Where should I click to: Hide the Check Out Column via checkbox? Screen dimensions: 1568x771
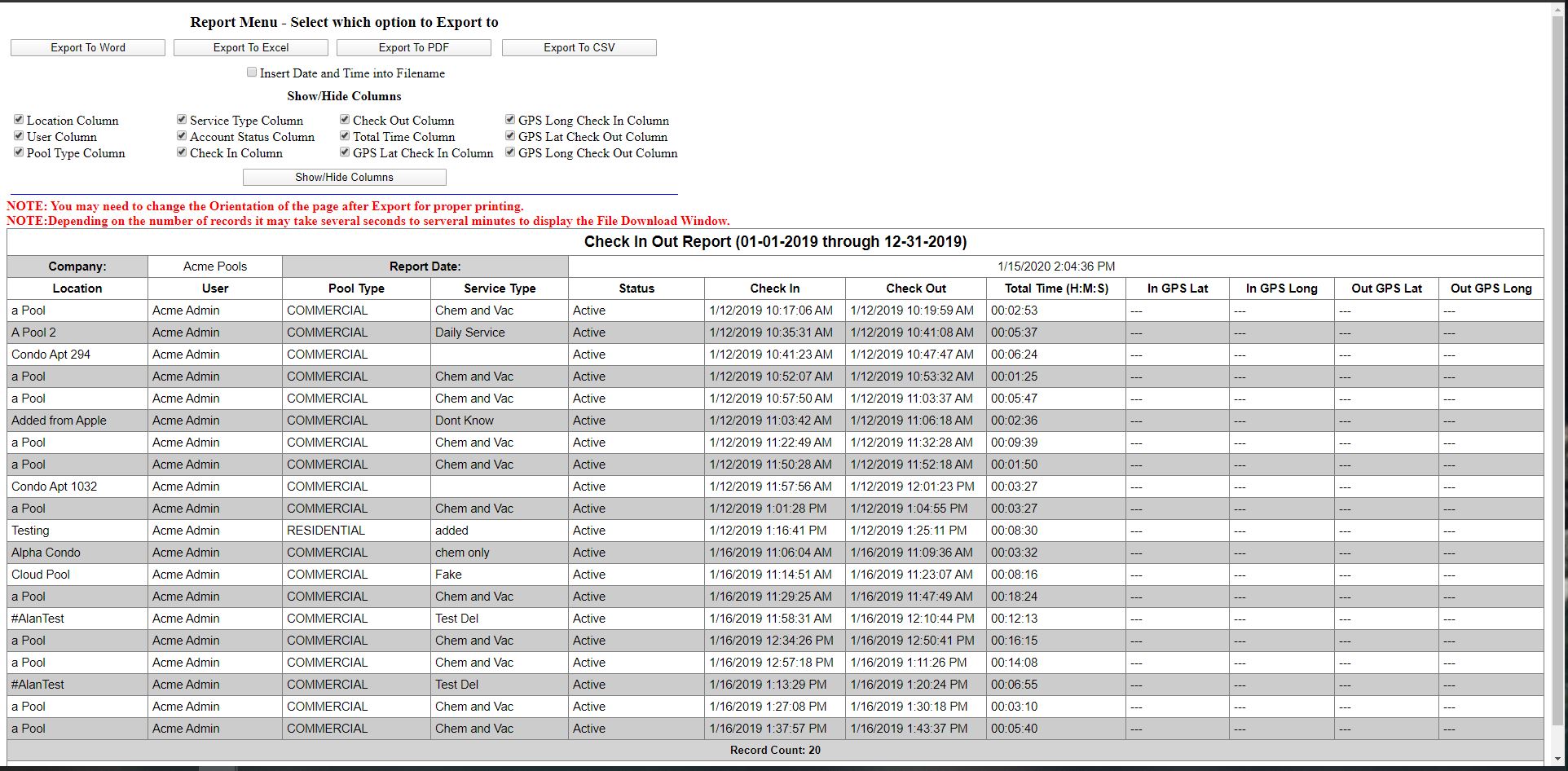[345, 120]
